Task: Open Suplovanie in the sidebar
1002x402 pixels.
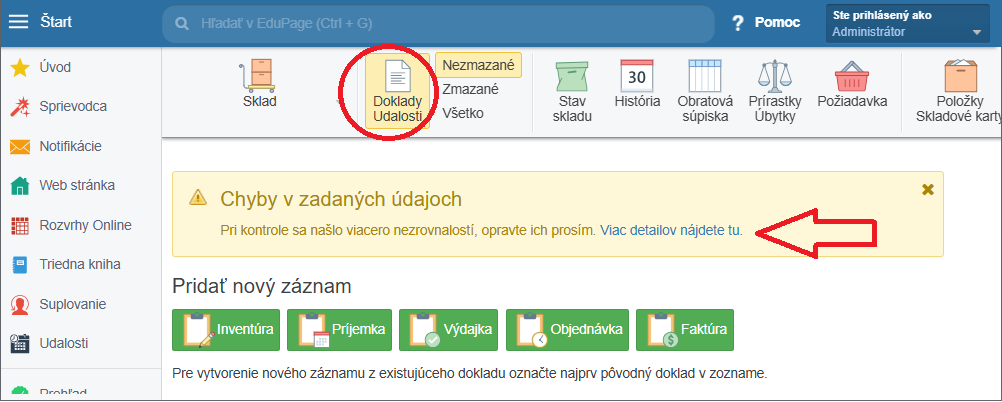Action: [x=73, y=304]
